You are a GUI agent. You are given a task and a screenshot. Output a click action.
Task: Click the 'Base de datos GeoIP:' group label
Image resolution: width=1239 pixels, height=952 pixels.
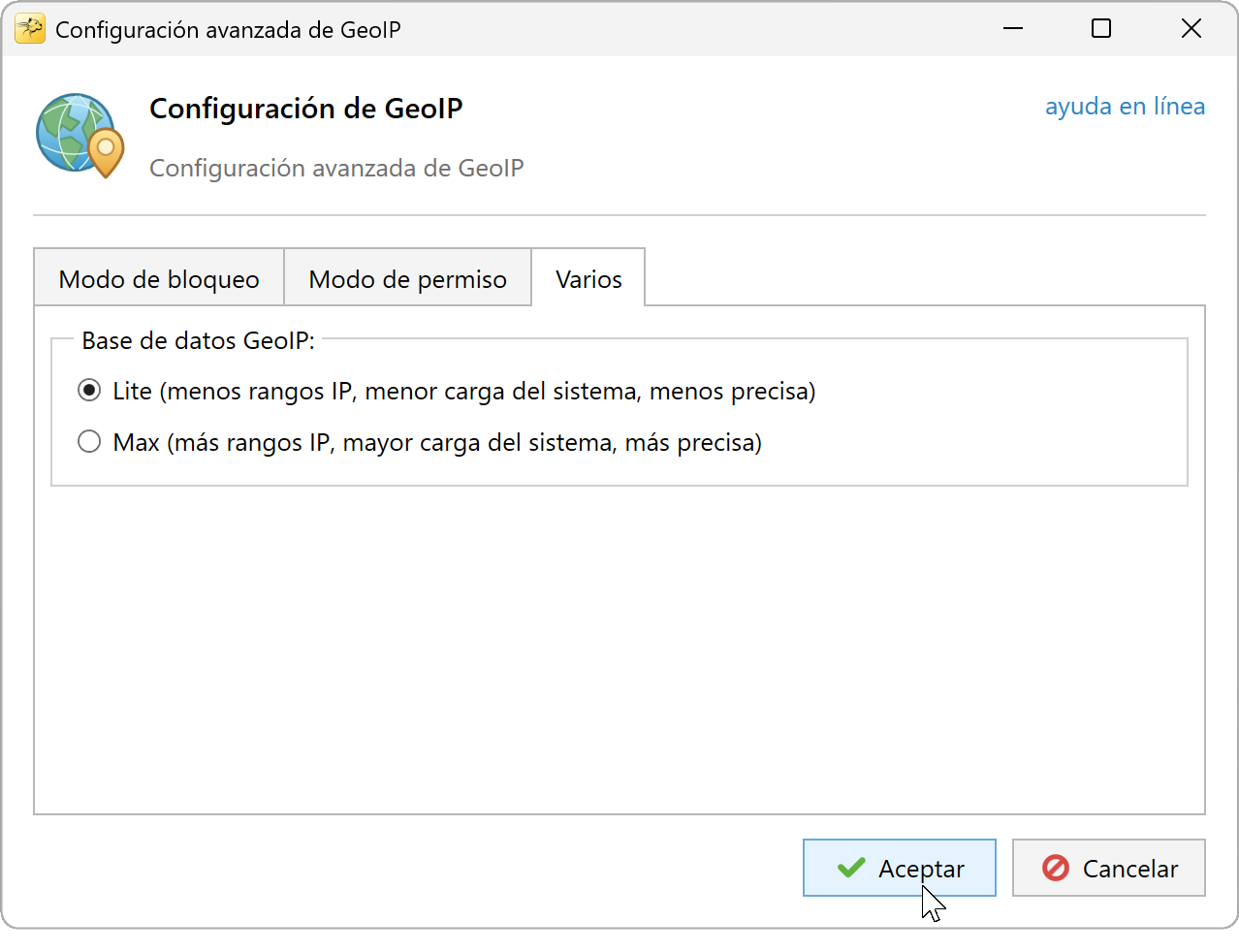point(198,340)
